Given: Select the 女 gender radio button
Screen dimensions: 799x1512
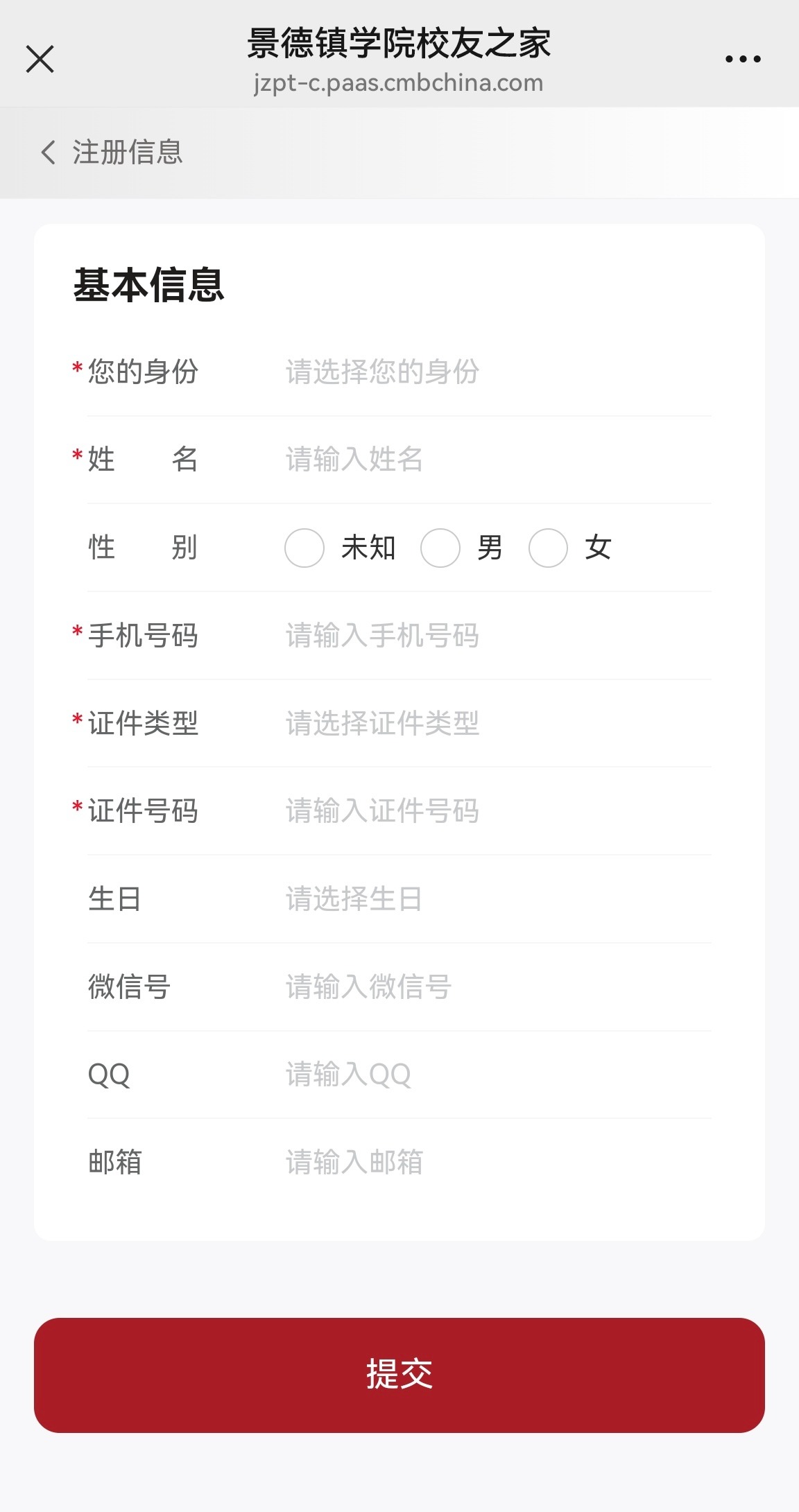Looking at the screenshot, I should (549, 548).
